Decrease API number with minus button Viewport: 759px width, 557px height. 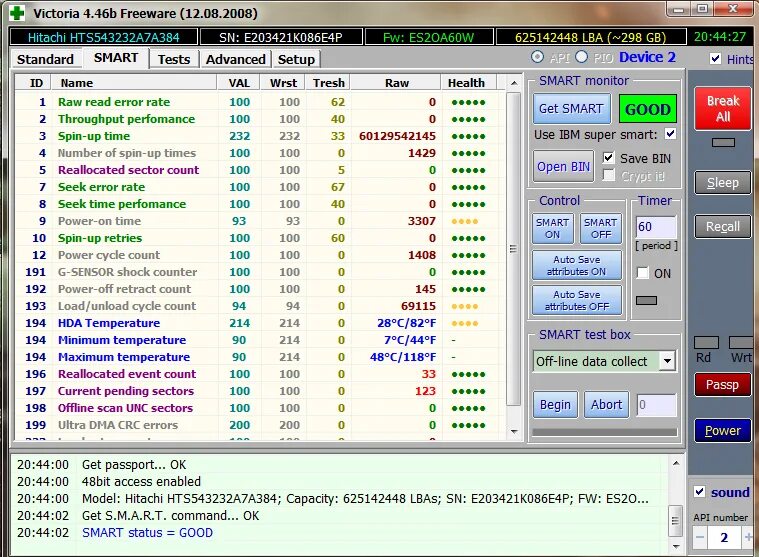(700, 537)
